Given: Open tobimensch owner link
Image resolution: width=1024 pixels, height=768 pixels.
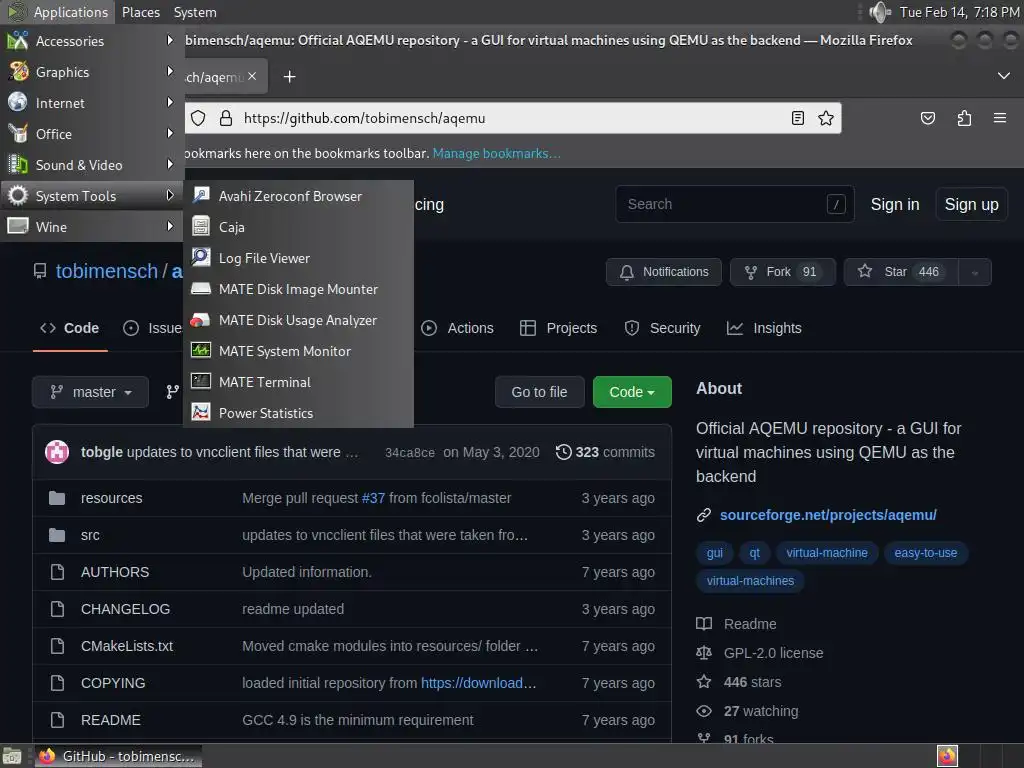Looking at the screenshot, I should pyautogui.click(x=106, y=271).
